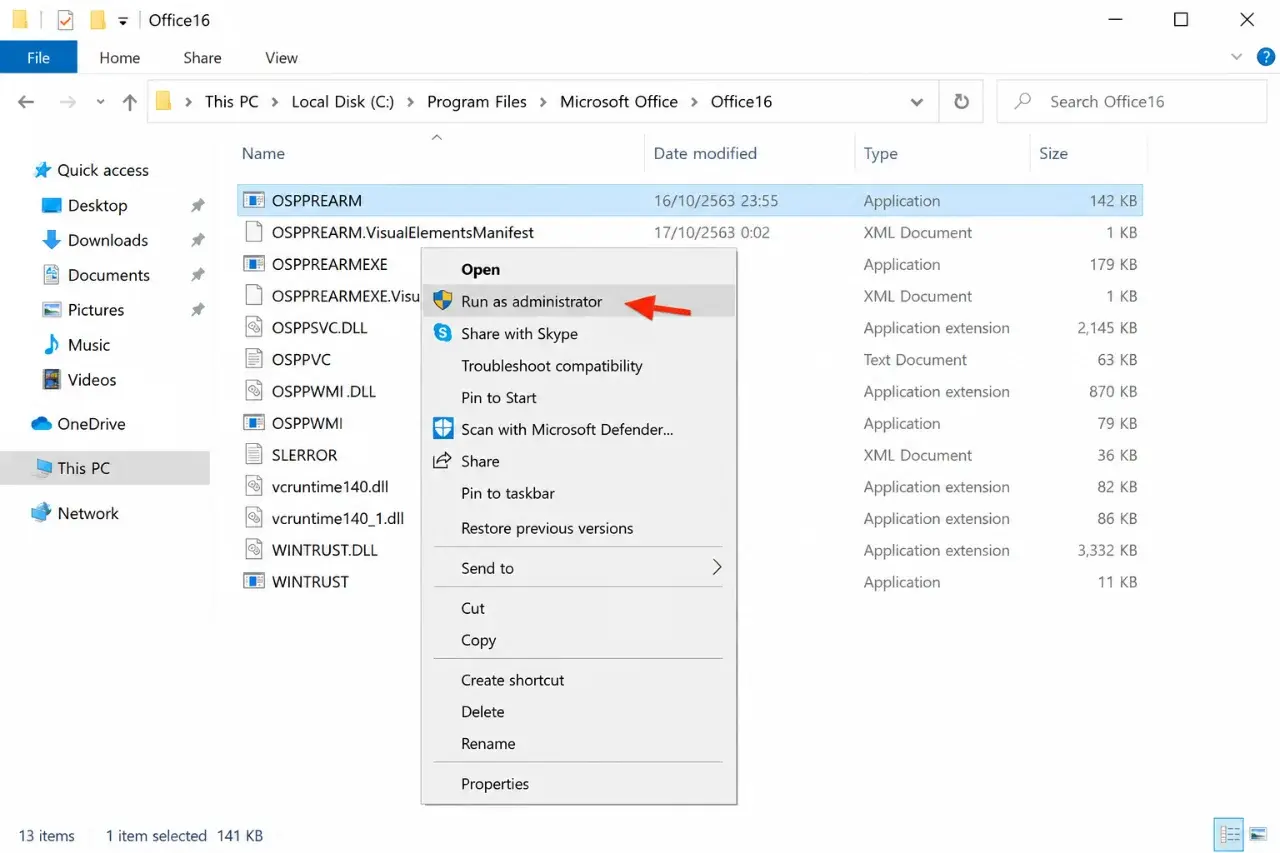Click the Videos icon in sidebar
Viewport: 1280px width, 853px height.
pyautogui.click(x=52, y=380)
